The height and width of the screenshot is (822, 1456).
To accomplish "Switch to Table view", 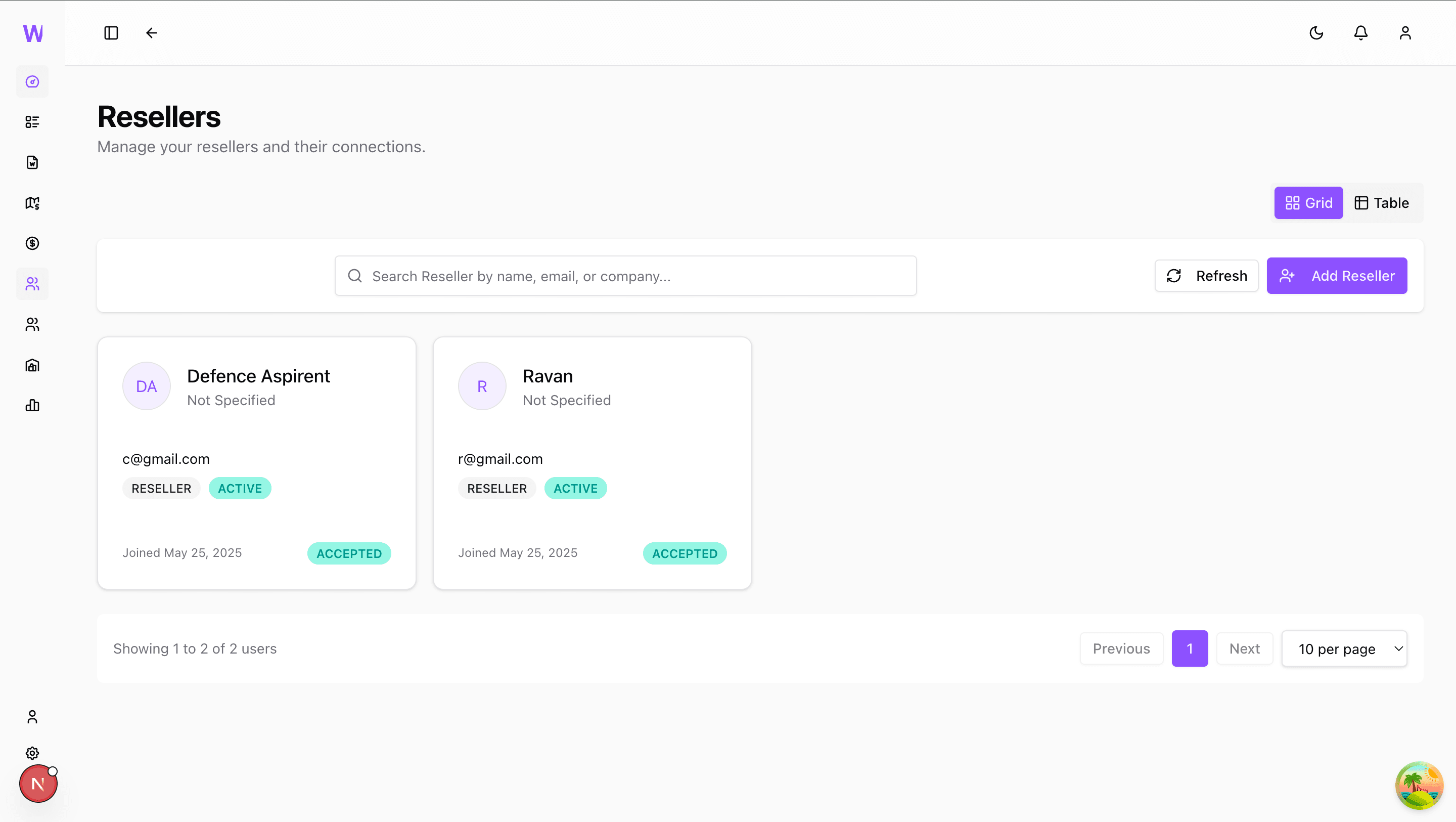I will click(x=1381, y=202).
